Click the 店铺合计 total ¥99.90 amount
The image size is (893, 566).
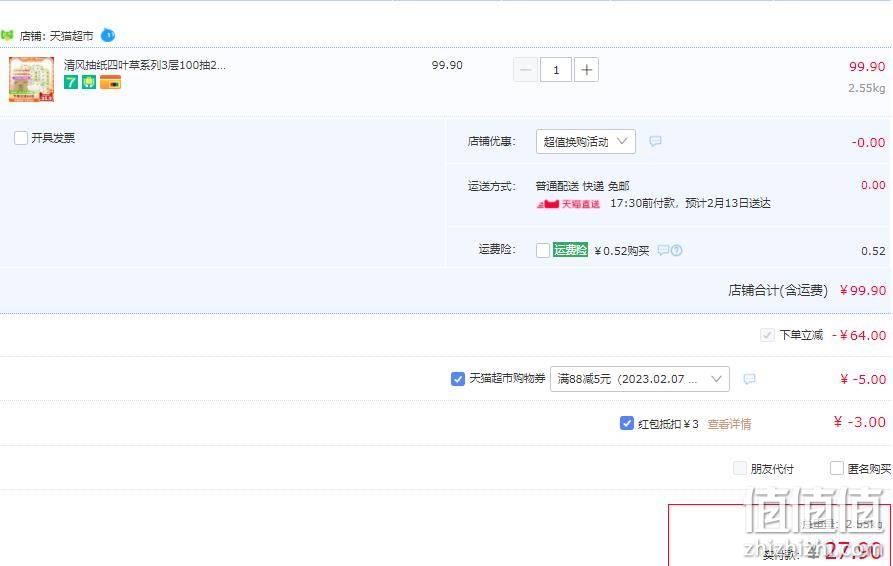tap(863, 290)
